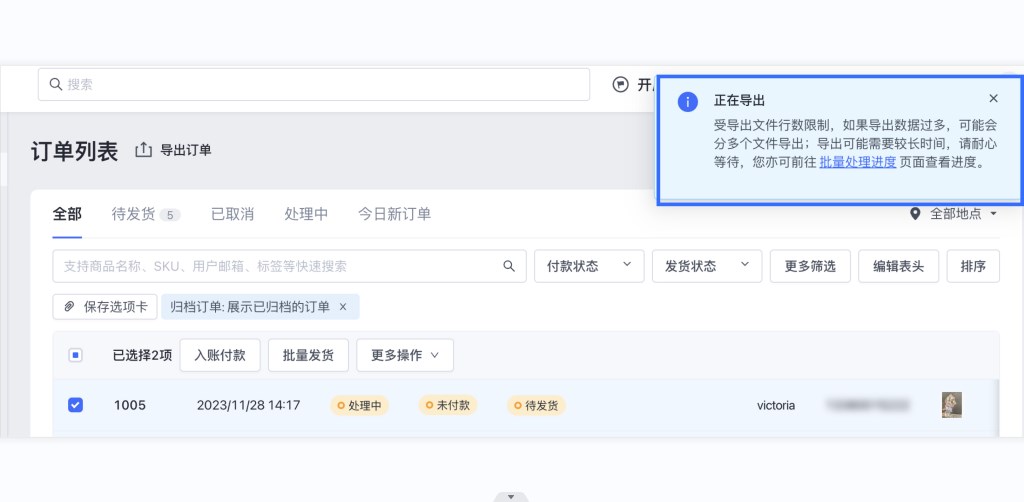Open the 更多操作 dropdown menu
Viewport: 1024px width, 502px height.
(x=404, y=355)
